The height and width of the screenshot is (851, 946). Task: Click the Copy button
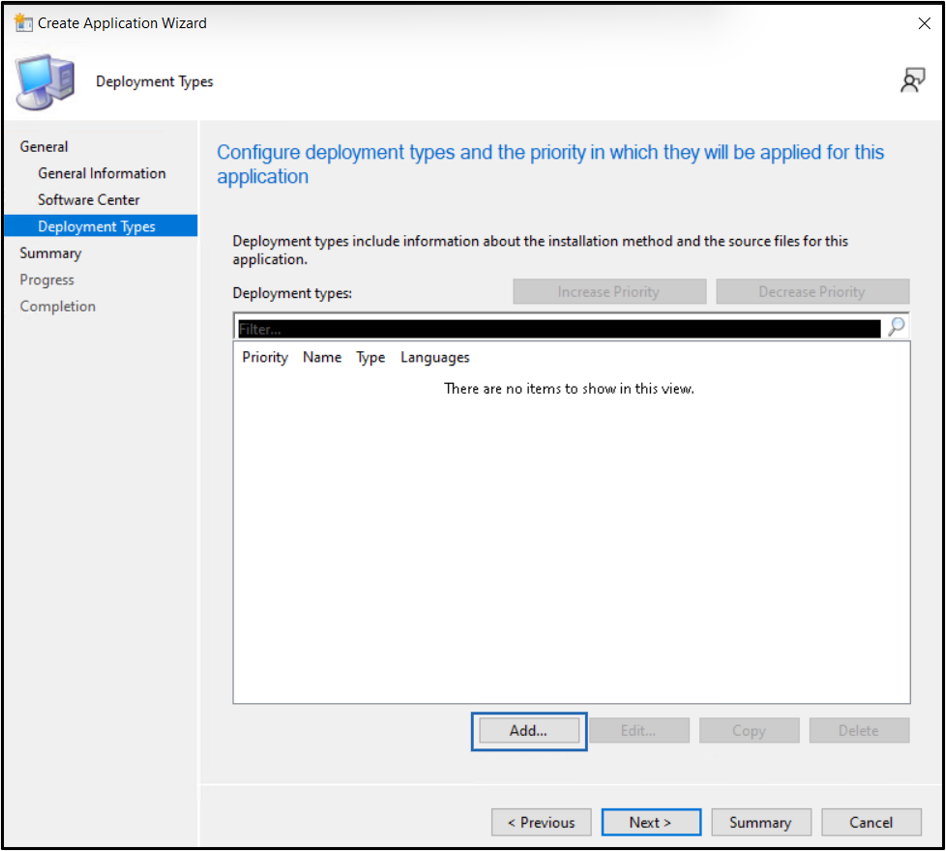pyautogui.click(x=749, y=731)
